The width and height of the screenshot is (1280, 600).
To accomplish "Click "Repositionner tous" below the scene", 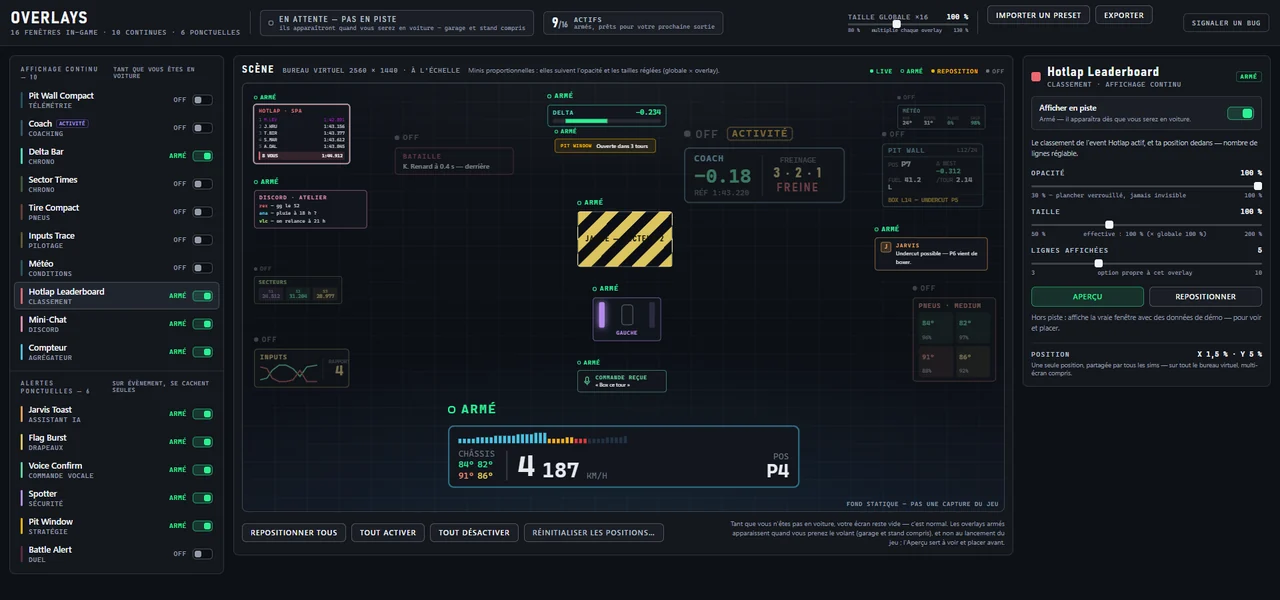I will [x=294, y=533].
